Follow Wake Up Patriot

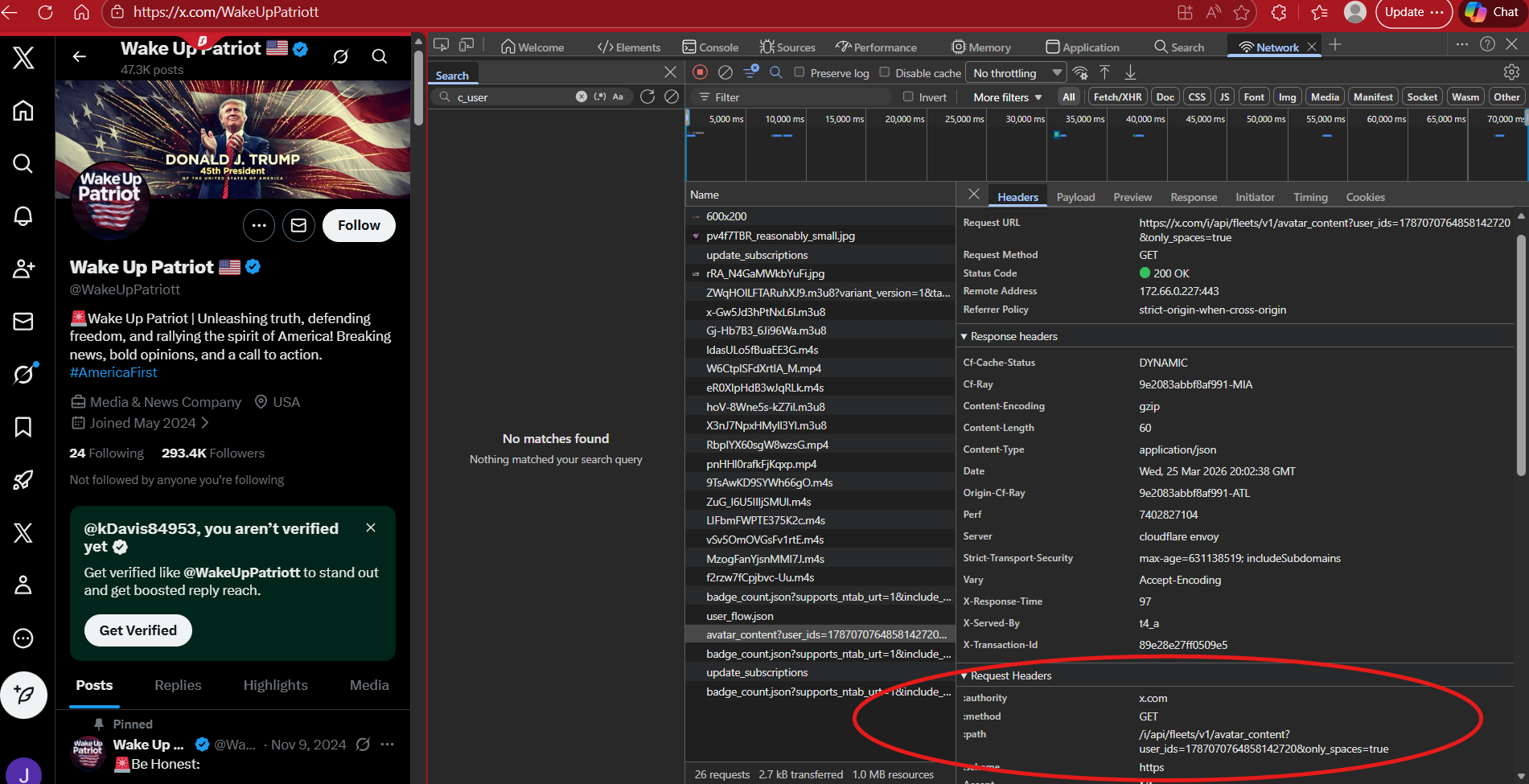[359, 225]
